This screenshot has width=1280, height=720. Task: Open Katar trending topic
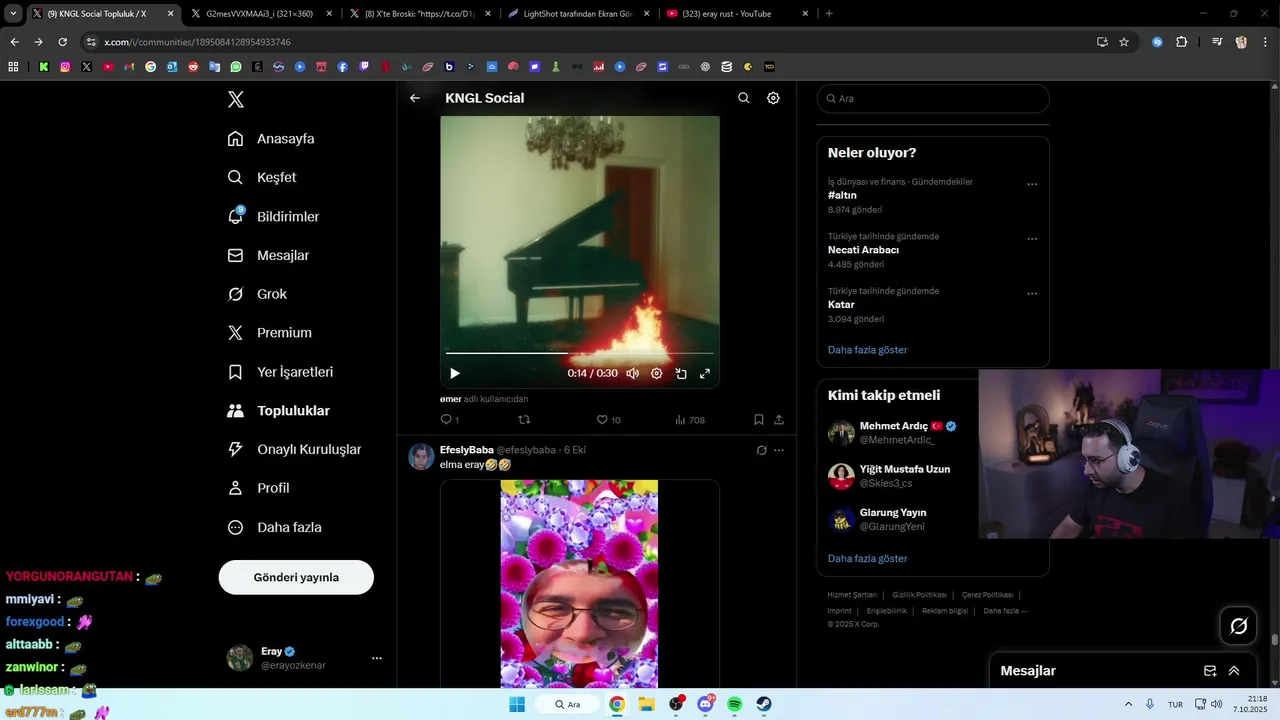pos(841,304)
